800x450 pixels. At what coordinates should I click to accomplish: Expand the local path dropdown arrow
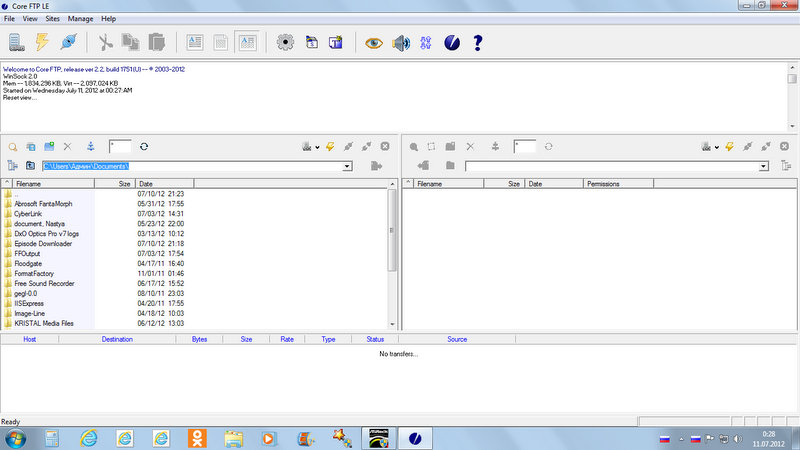[x=347, y=166]
